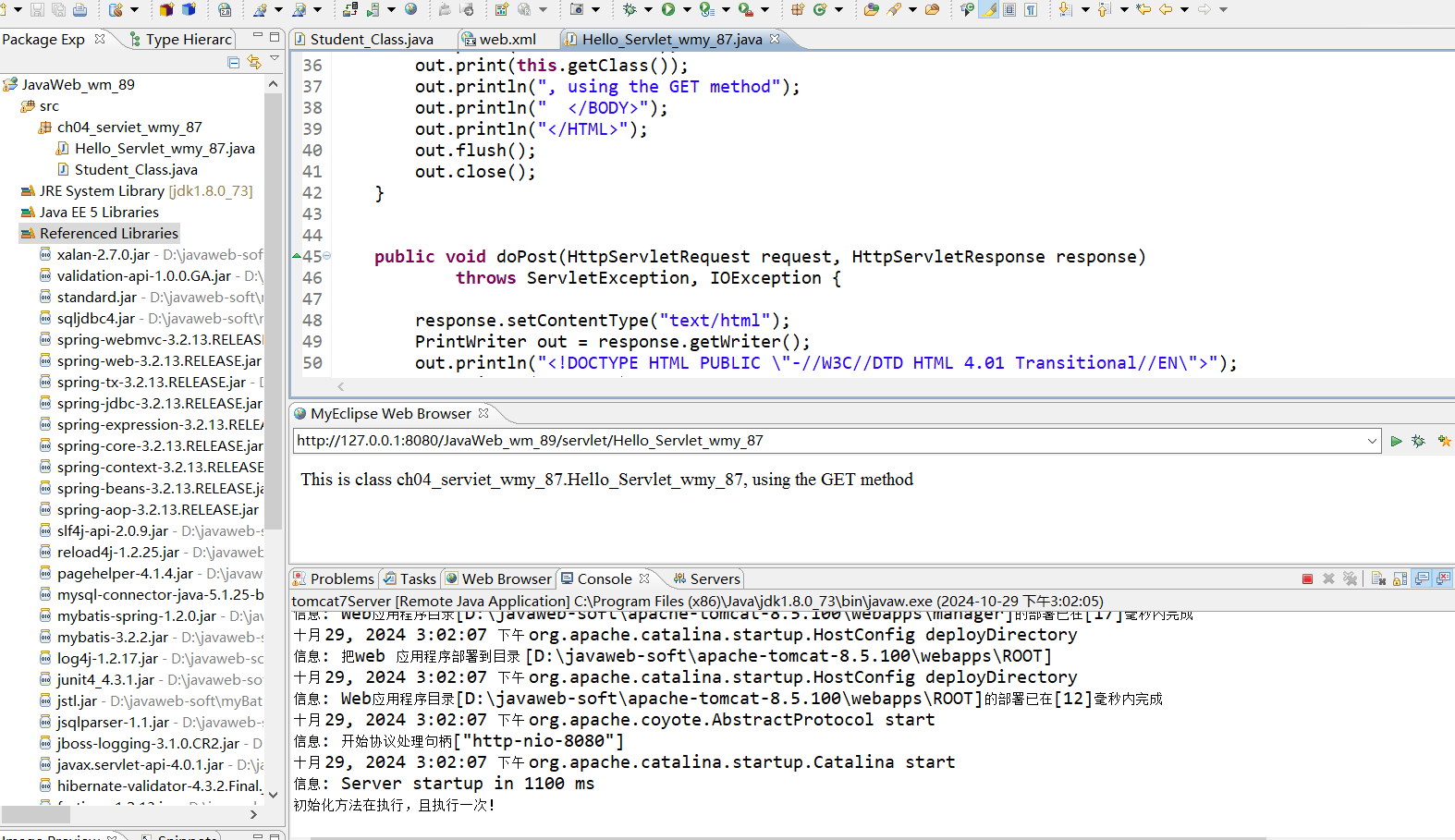The width and height of the screenshot is (1455, 840).
Task: Click the Go green arrow in web browser
Action: (1396, 441)
